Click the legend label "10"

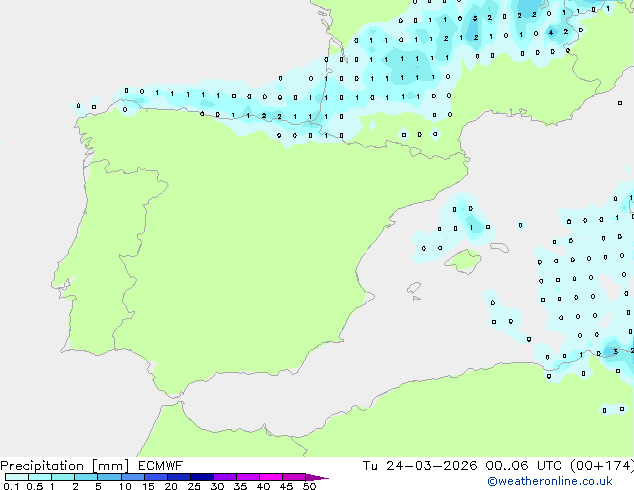coord(125,486)
